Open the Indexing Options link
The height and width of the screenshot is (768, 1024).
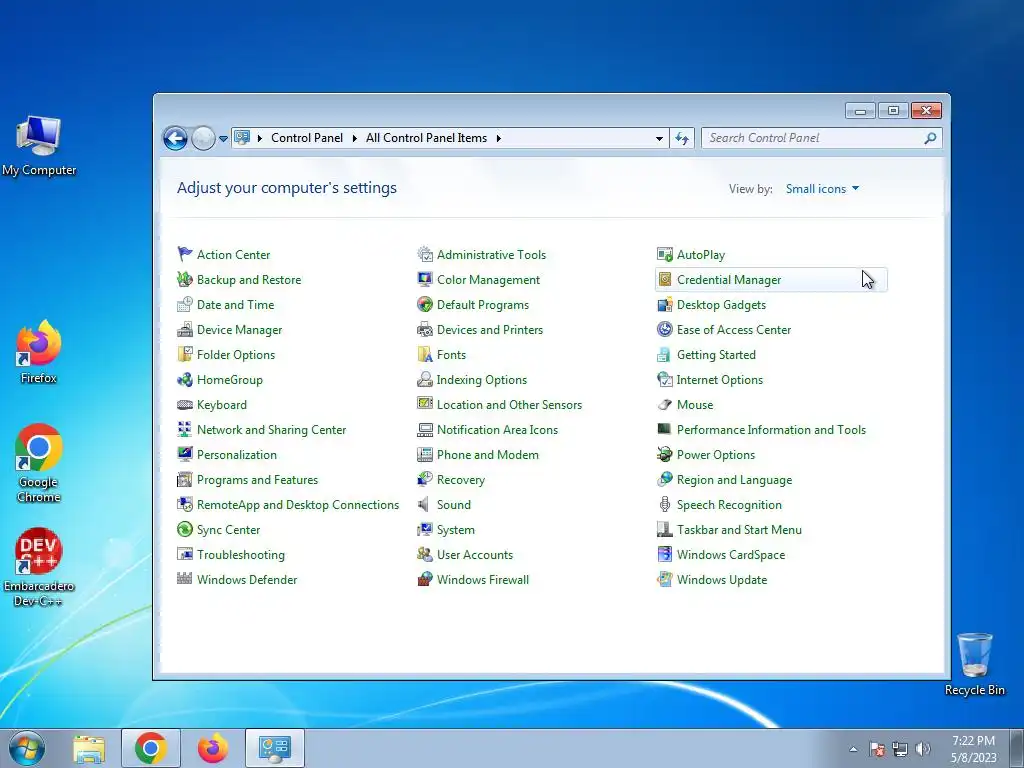pyautogui.click(x=481, y=379)
